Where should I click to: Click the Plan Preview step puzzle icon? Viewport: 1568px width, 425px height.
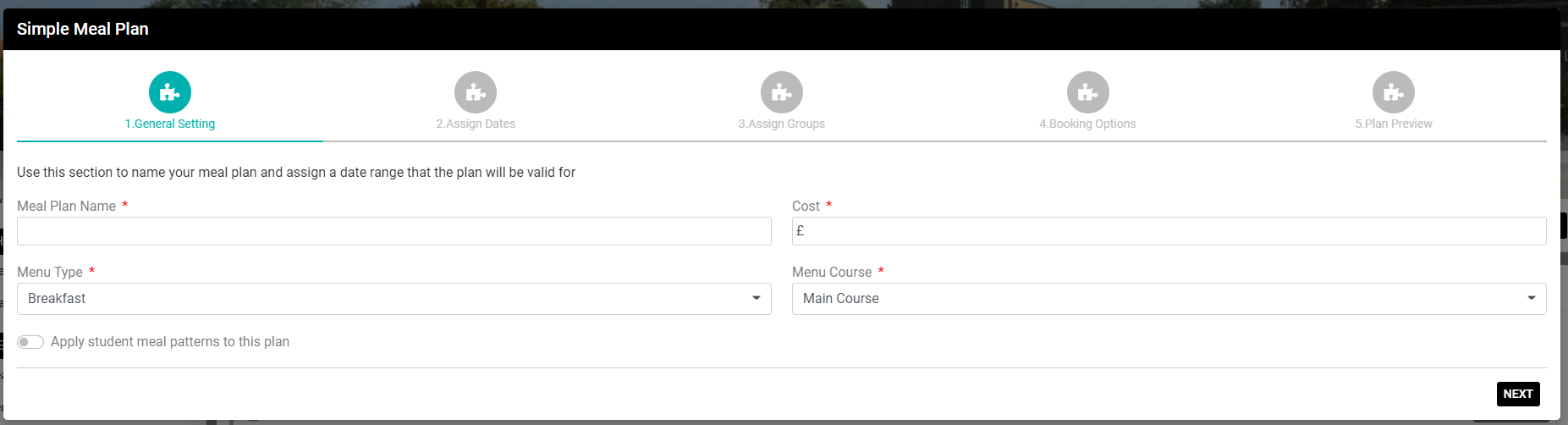pyautogui.click(x=1394, y=92)
